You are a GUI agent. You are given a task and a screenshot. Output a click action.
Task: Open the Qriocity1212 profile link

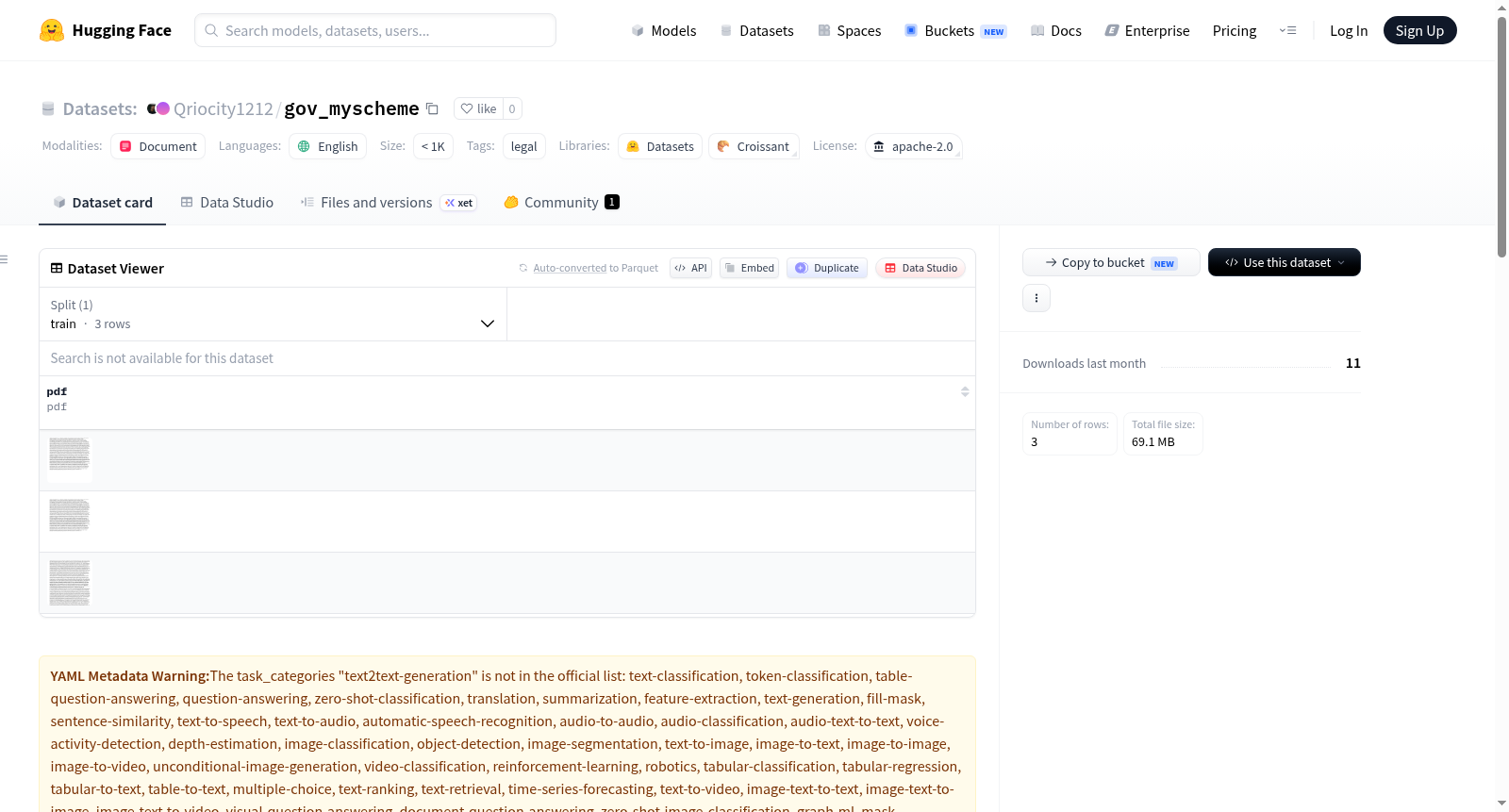coord(223,108)
